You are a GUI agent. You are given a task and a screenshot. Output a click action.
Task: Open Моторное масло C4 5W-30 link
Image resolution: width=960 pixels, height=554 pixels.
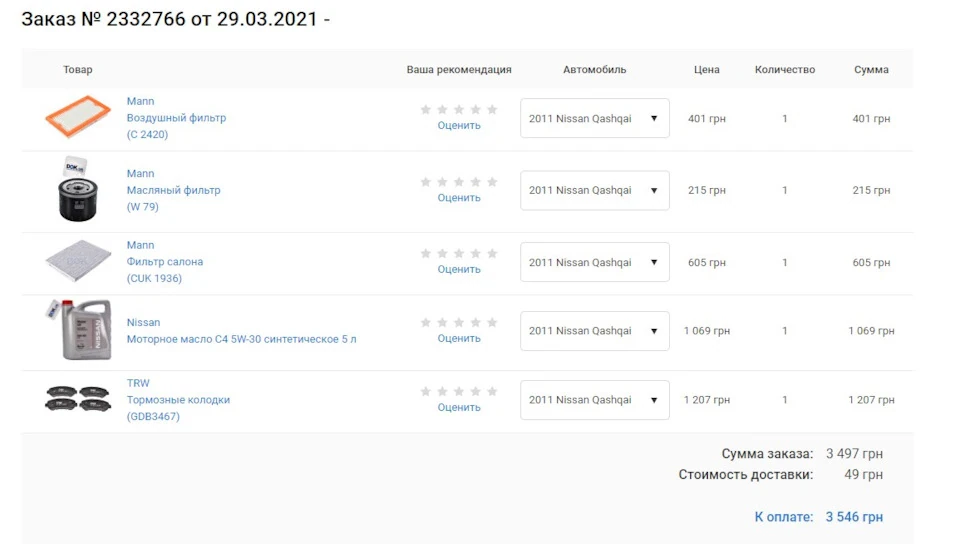[241, 339]
